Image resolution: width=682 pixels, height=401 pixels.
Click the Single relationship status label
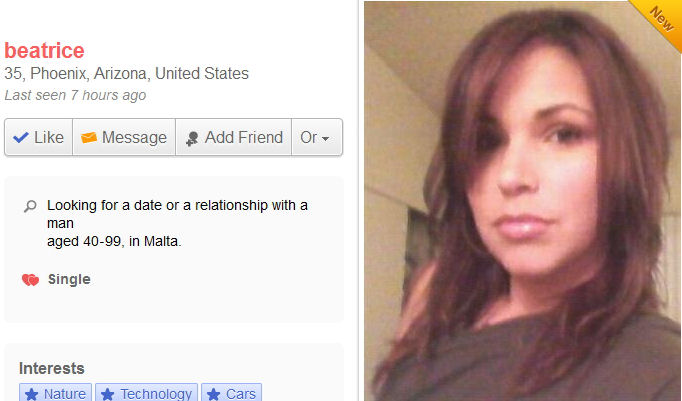pos(69,279)
